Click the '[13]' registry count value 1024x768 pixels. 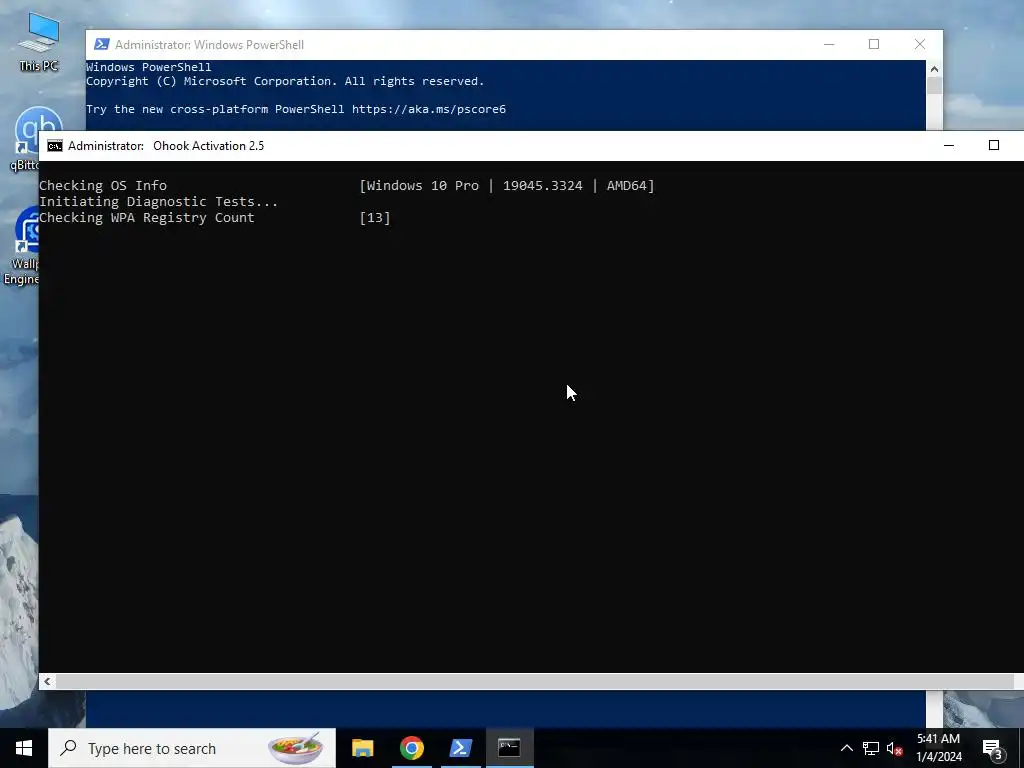(x=375, y=217)
